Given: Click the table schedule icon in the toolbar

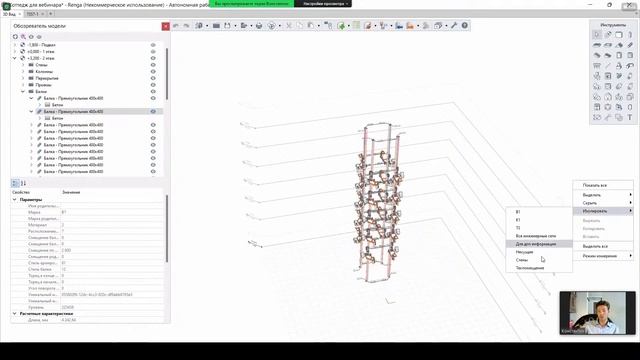Looking at the screenshot, I should [356, 26].
